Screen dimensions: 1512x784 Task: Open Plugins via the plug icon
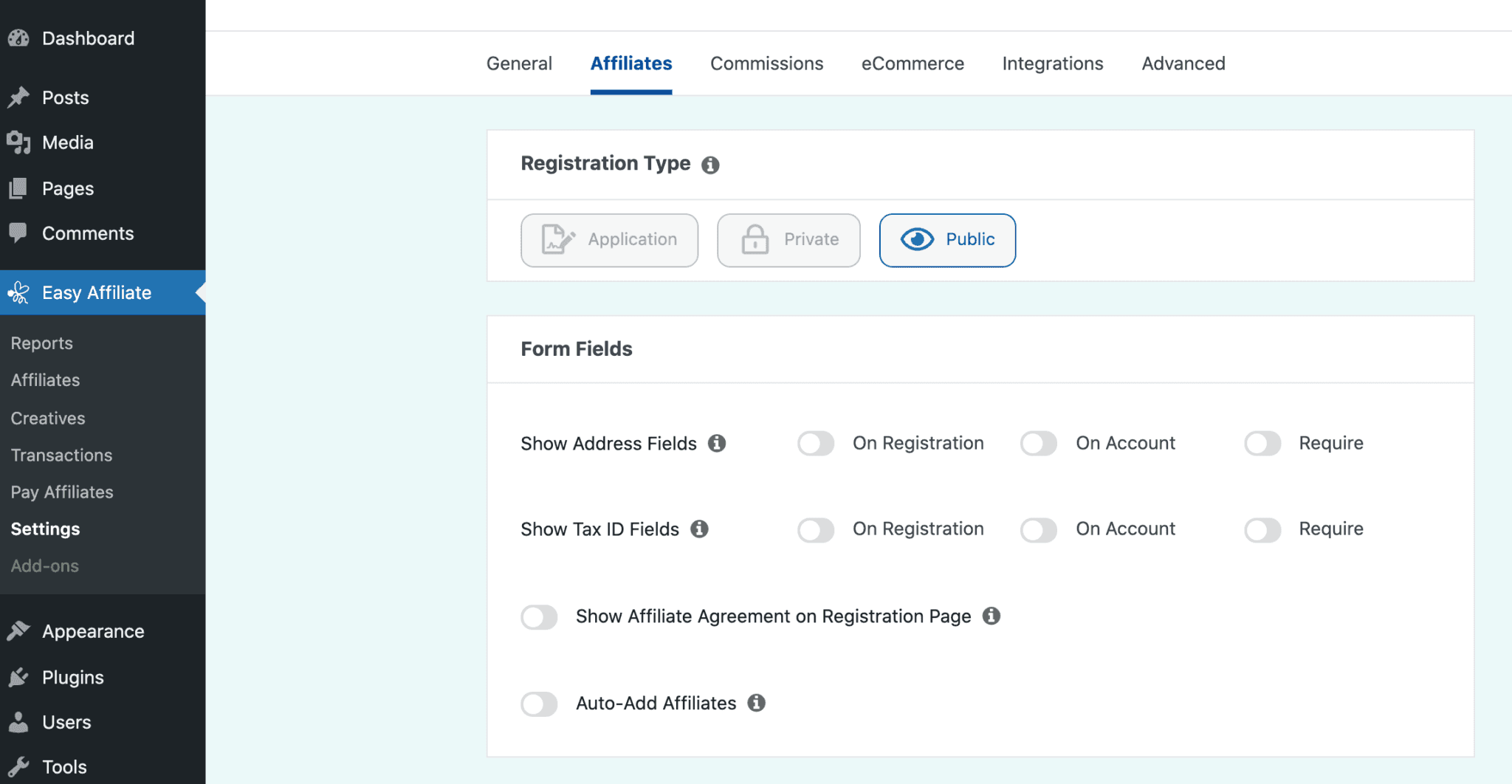pyautogui.click(x=19, y=677)
